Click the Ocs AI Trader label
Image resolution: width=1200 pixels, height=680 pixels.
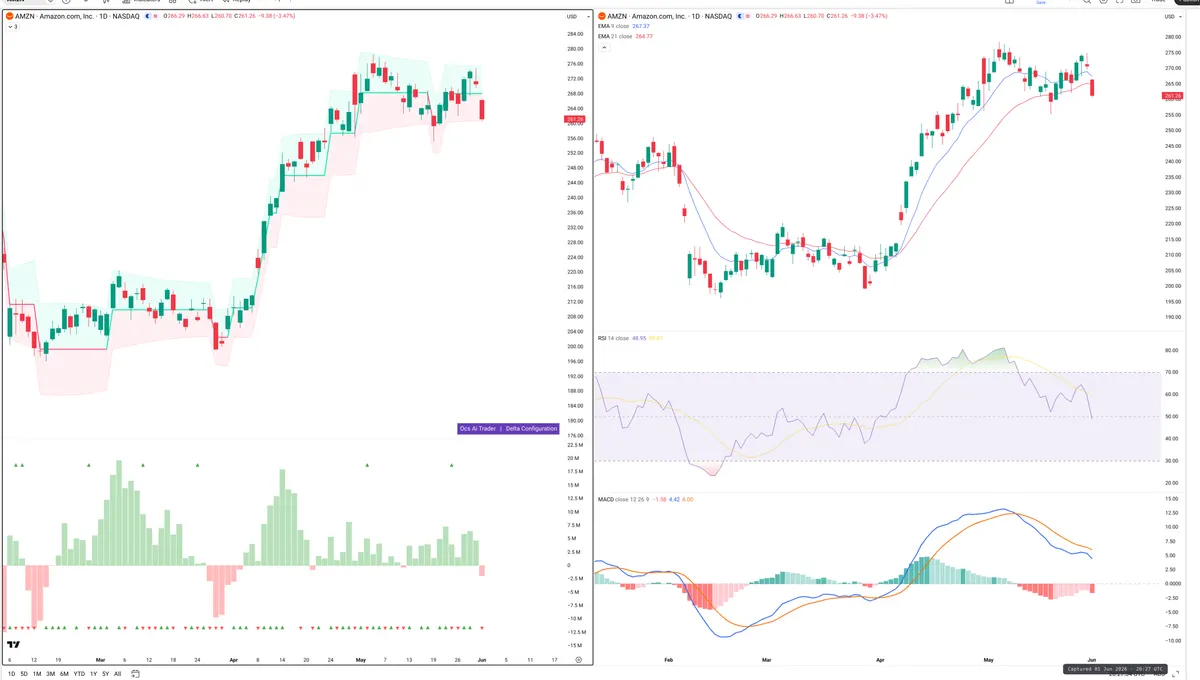coord(478,428)
